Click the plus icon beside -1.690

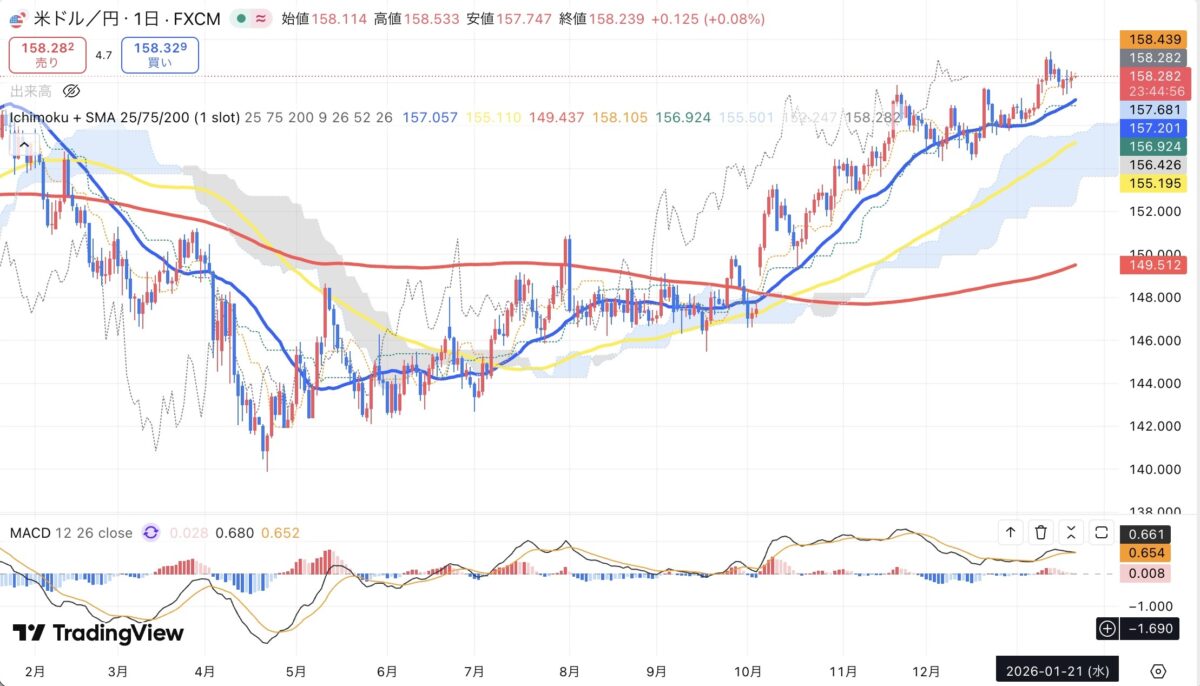click(x=1106, y=629)
